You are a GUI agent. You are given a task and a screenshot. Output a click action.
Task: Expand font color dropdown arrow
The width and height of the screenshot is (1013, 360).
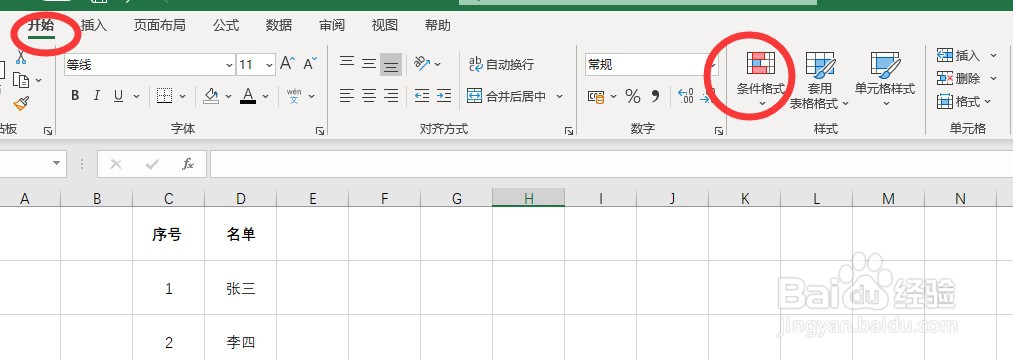pos(266,96)
